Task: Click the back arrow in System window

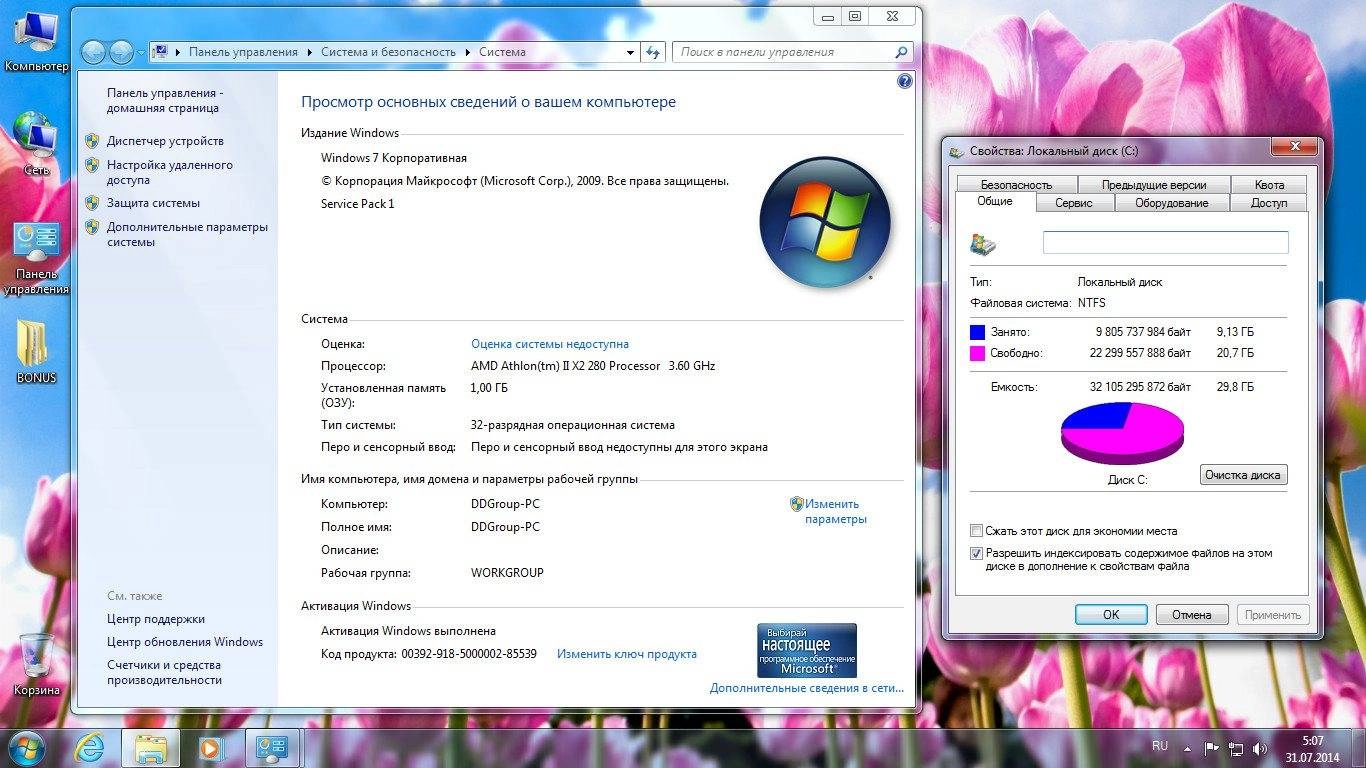Action: pos(93,52)
